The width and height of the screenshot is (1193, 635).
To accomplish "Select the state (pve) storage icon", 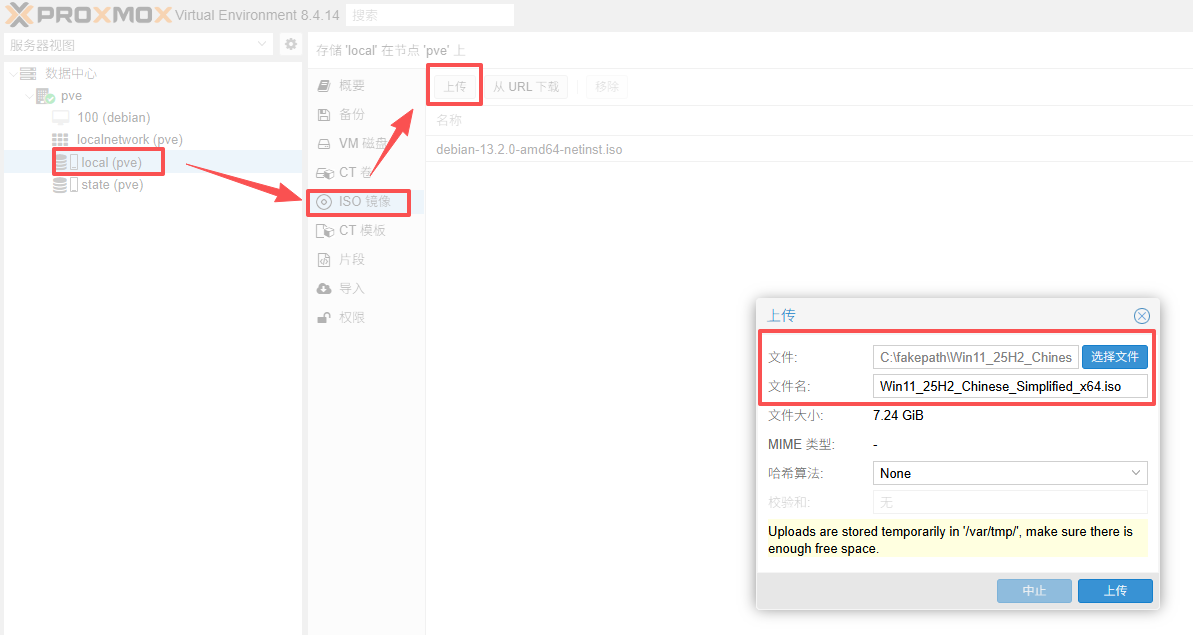I will [61, 185].
